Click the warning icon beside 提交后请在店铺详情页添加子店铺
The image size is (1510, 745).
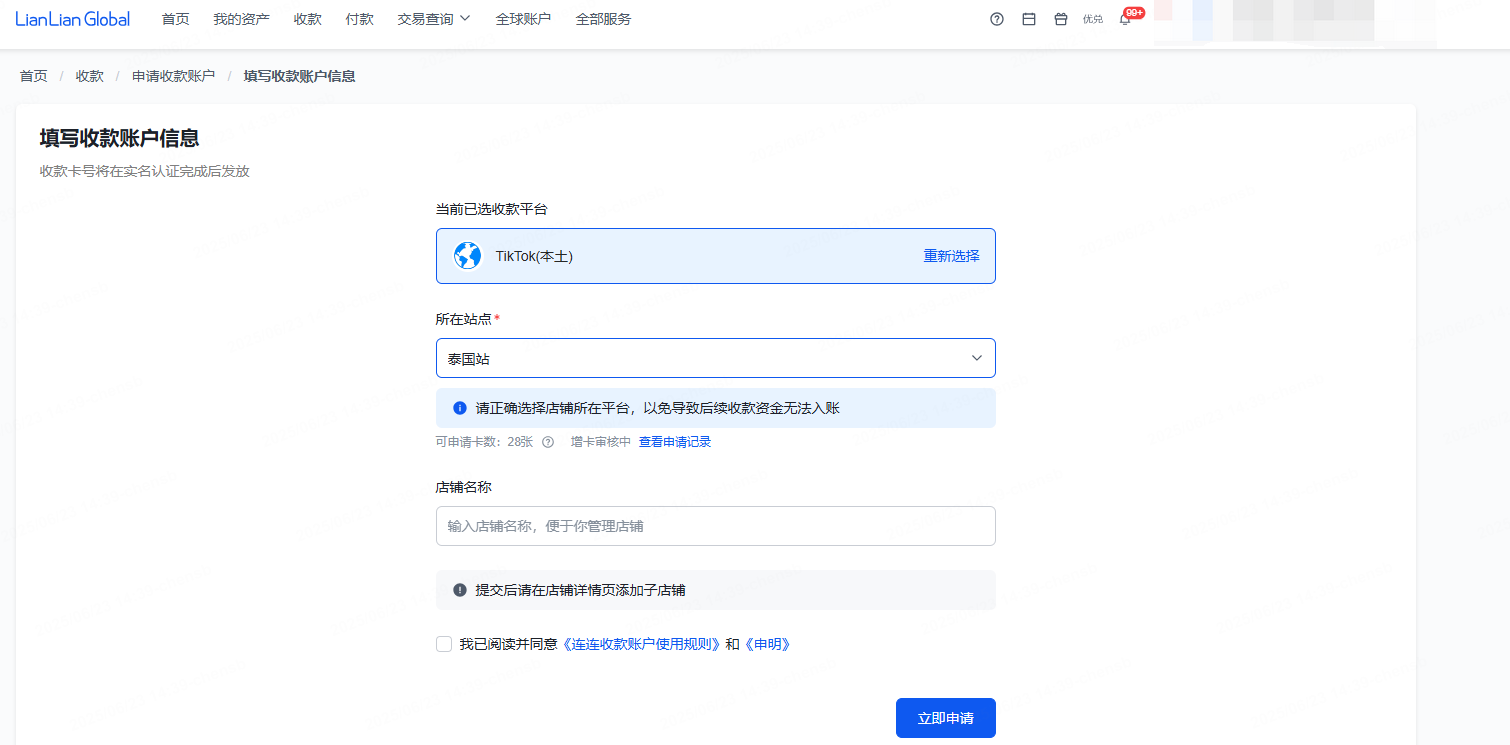460,590
